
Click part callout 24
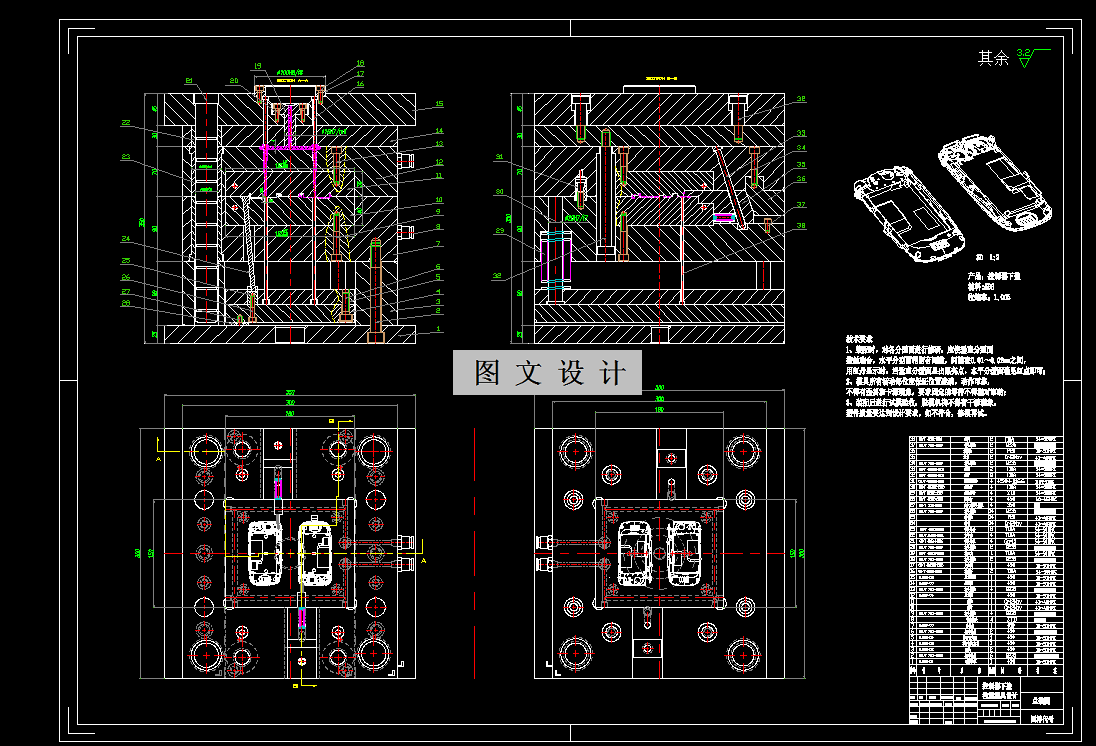click(126, 238)
